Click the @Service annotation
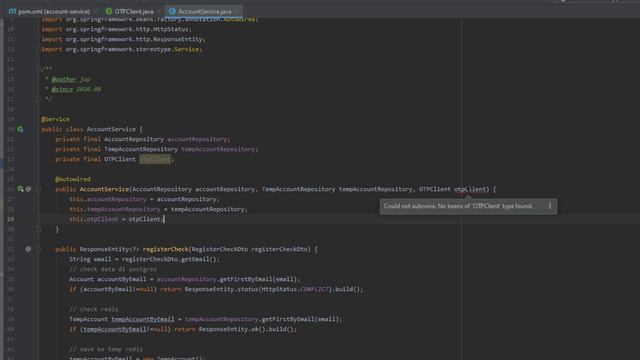The image size is (640, 360). 55,119
